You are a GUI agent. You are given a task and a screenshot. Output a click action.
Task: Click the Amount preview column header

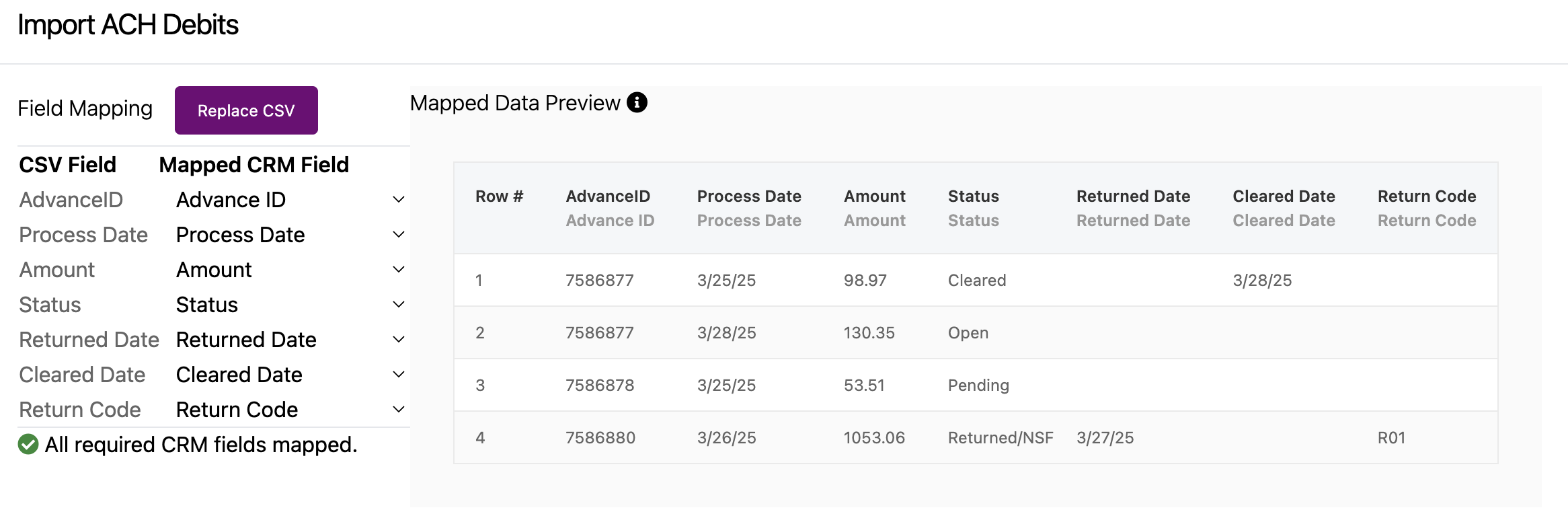(x=875, y=196)
